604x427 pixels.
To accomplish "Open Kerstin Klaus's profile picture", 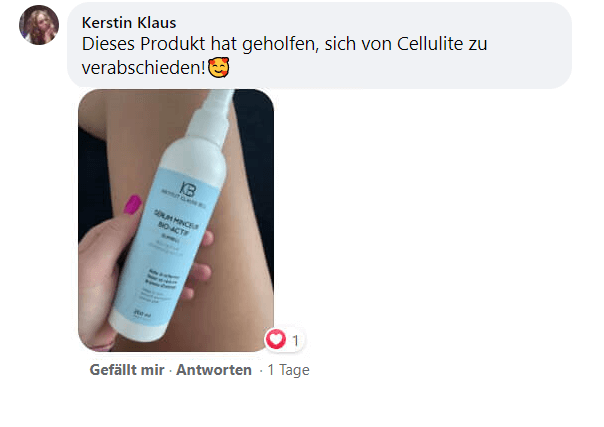I will click(x=39, y=25).
